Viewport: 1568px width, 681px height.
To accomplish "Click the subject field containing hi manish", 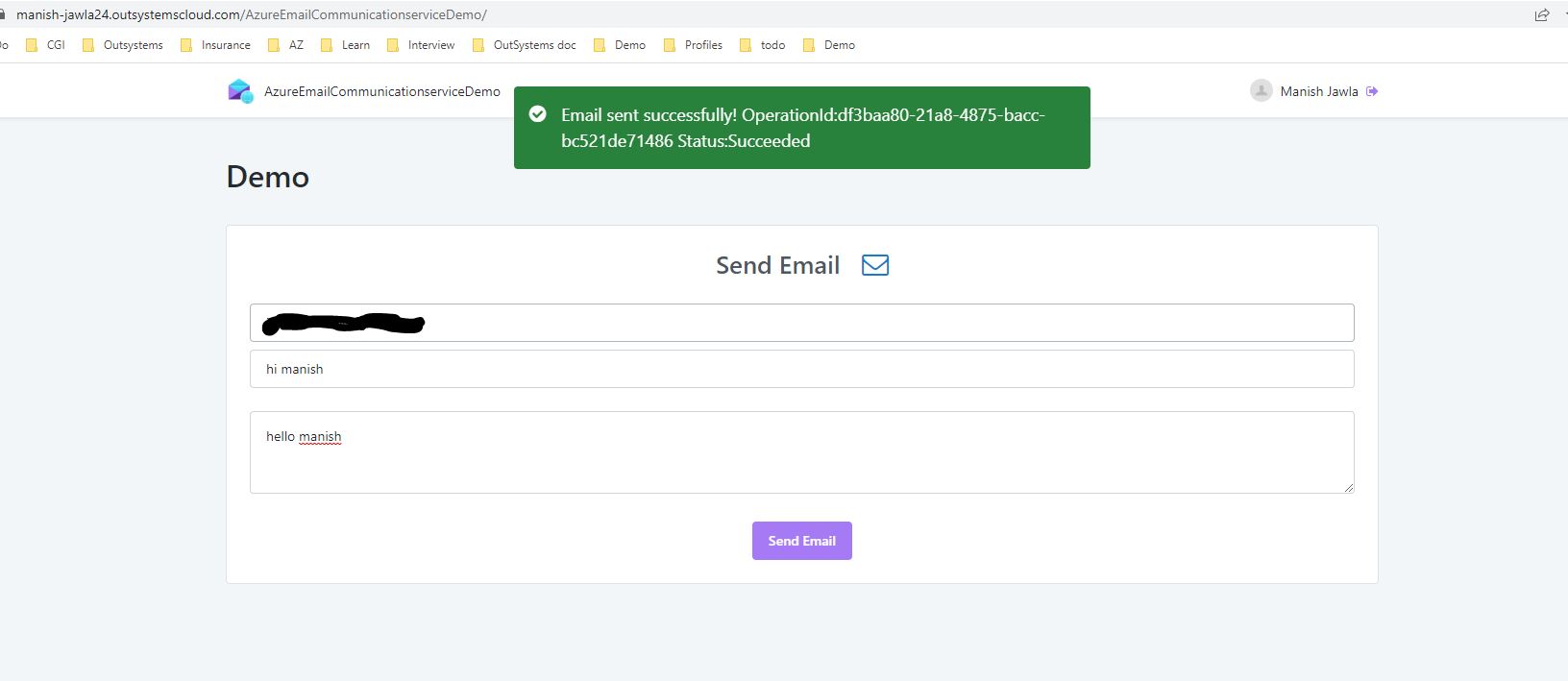I will point(802,369).
